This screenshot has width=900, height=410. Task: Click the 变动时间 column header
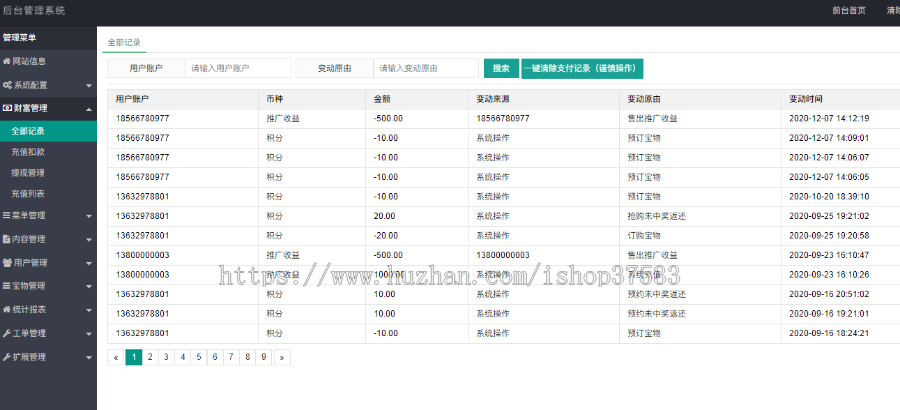pyautogui.click(x=806, y=99)
